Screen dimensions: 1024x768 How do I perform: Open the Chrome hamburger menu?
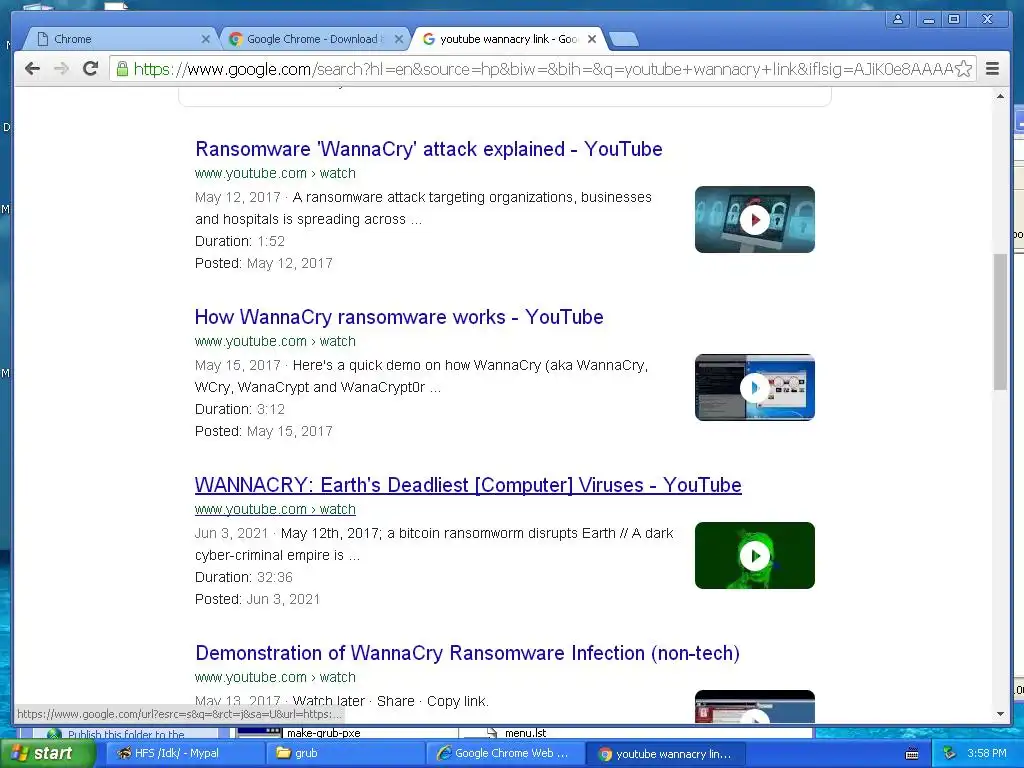[x=992, y=69]
